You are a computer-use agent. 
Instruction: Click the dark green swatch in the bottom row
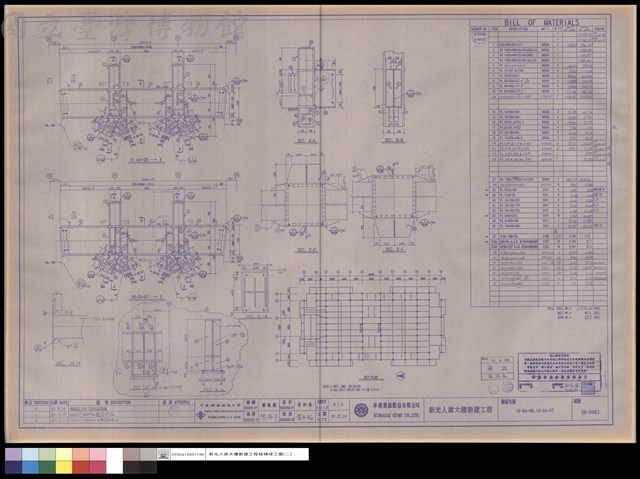47,467
